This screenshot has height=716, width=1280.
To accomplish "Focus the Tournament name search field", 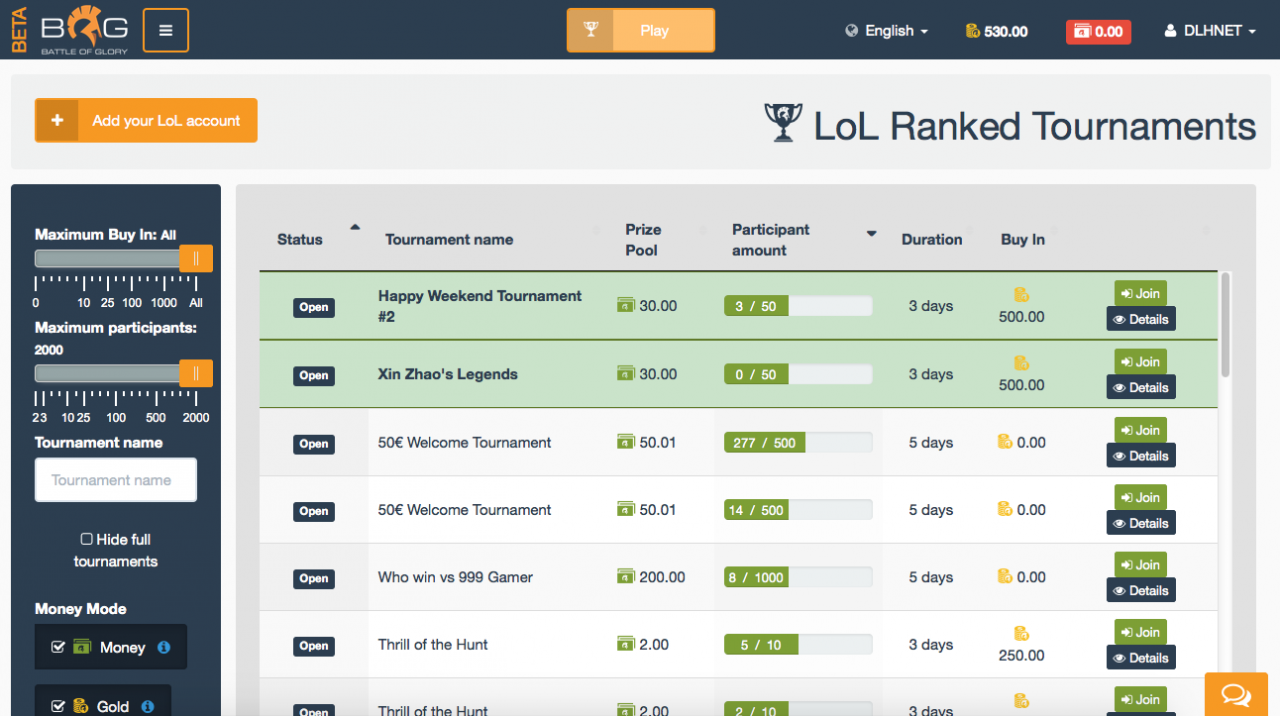I will (x=116, y=480).
